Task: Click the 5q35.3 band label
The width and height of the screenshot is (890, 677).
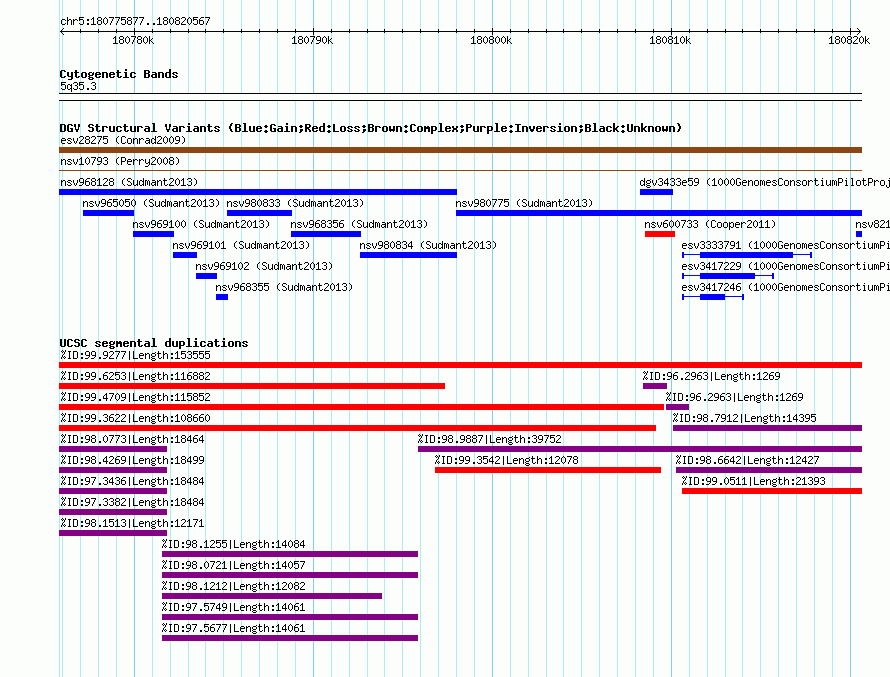Action: tap(78, 86)
